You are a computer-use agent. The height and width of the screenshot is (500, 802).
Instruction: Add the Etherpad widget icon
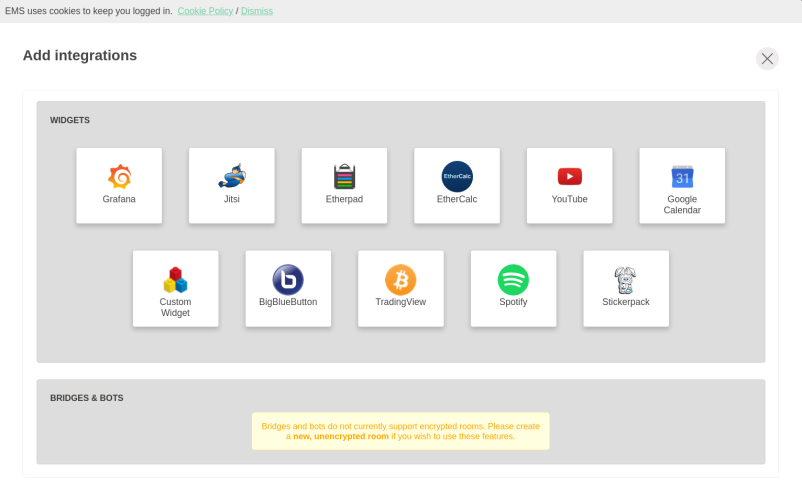344,176
